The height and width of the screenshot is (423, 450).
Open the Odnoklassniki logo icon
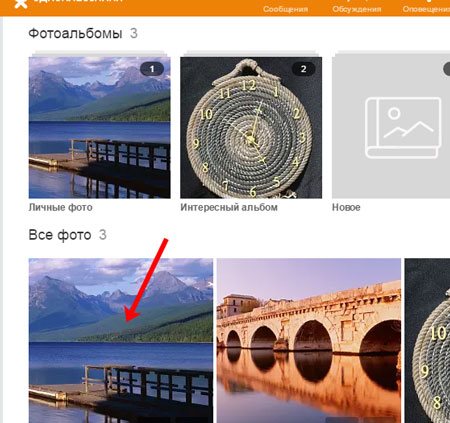(21, 3)
